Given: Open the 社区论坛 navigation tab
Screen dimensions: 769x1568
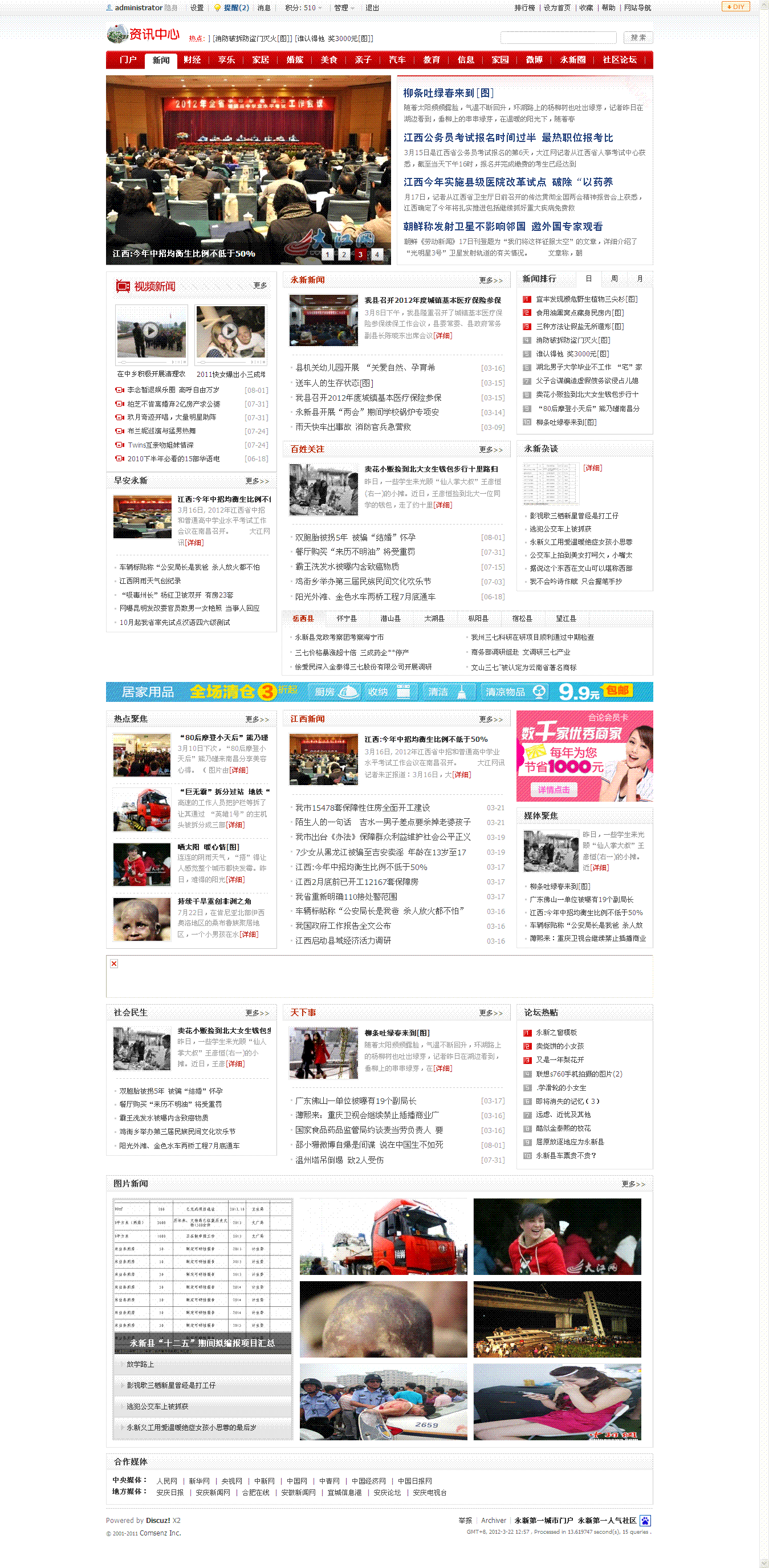Looking at the screenshot, I should pos(619,60).
